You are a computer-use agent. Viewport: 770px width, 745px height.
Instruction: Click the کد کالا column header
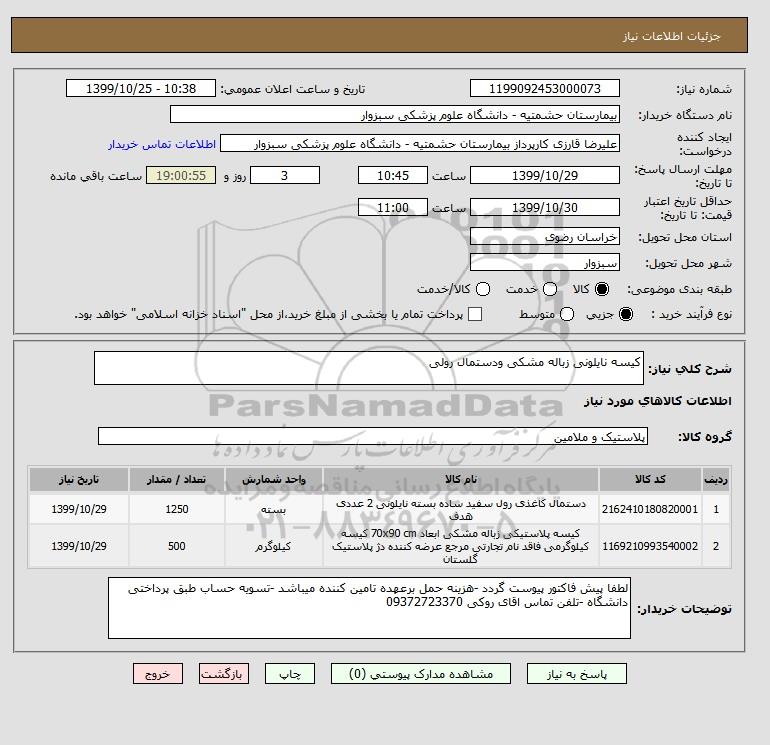point(650,479)
